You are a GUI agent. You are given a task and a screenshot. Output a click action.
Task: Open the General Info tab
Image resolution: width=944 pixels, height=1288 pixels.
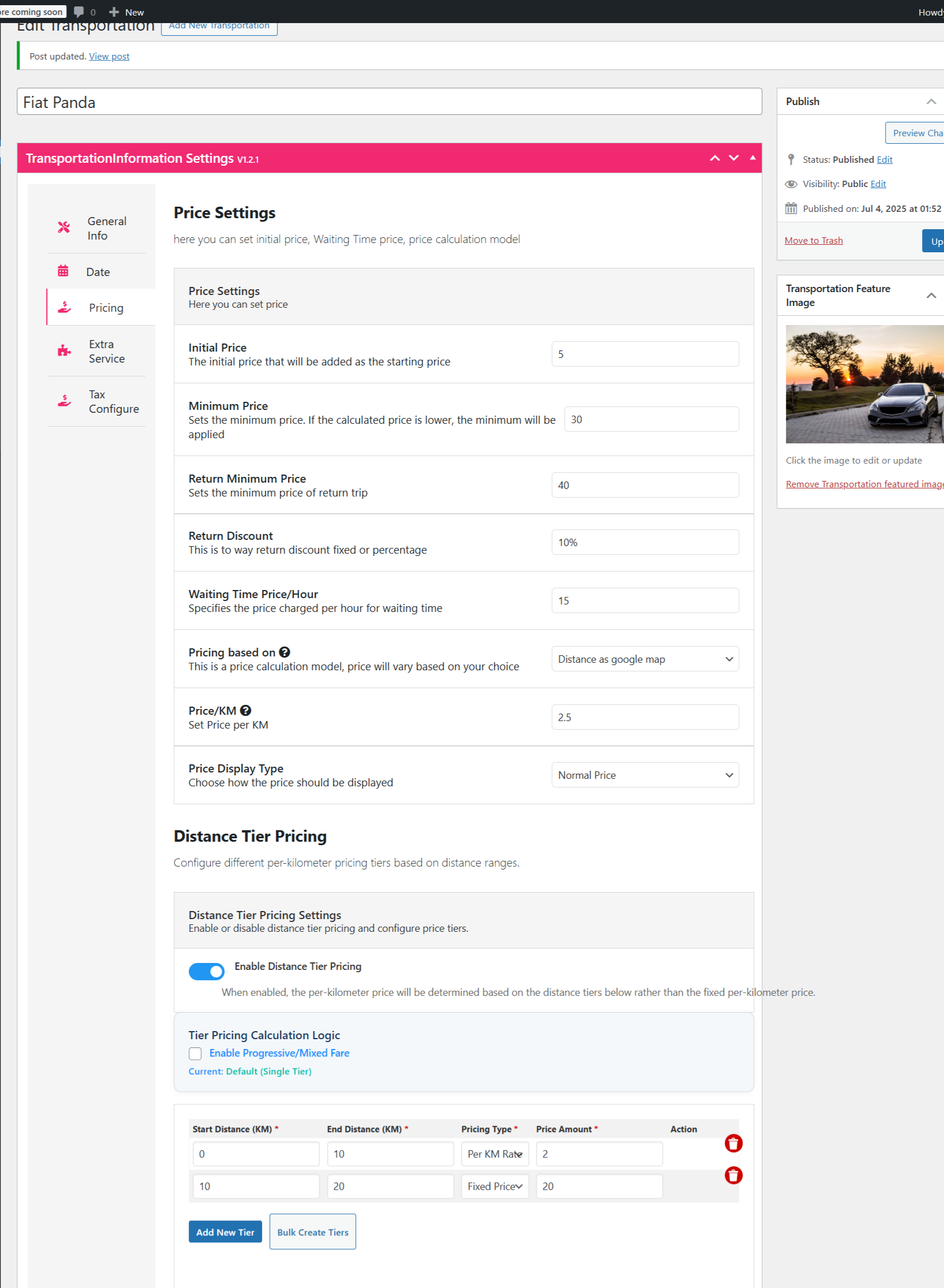101,229
